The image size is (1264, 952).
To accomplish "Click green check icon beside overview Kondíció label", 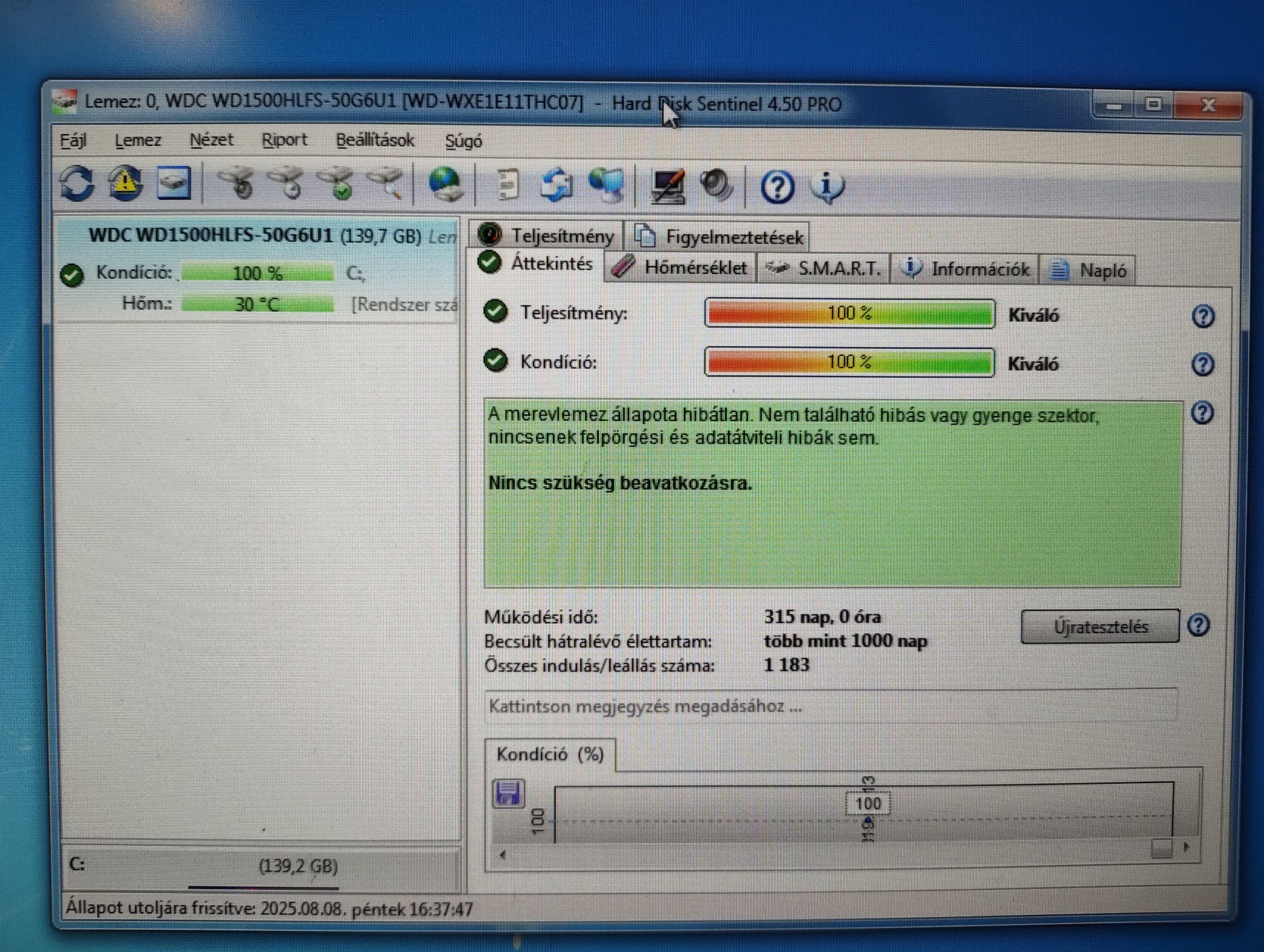I will coord(496,361).
